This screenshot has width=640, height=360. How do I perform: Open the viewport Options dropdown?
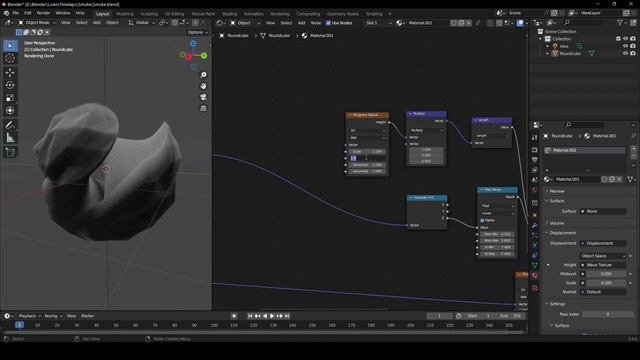tap(198, 32)
